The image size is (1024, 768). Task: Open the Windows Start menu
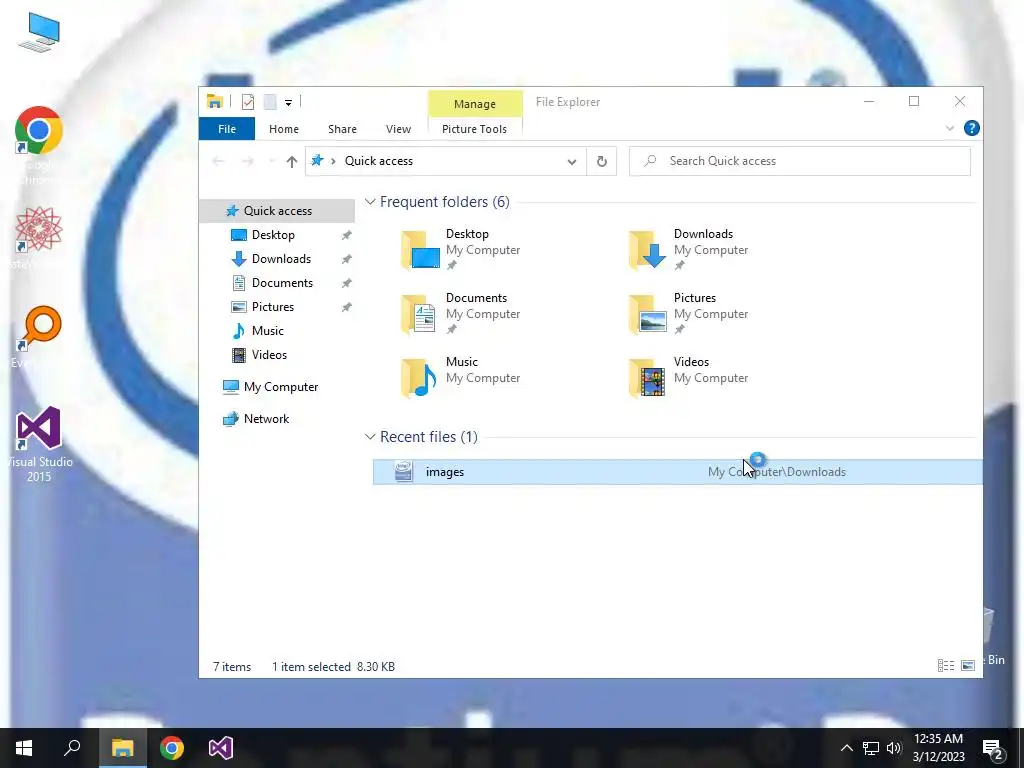pyautogui.click(x=24, y=748)
